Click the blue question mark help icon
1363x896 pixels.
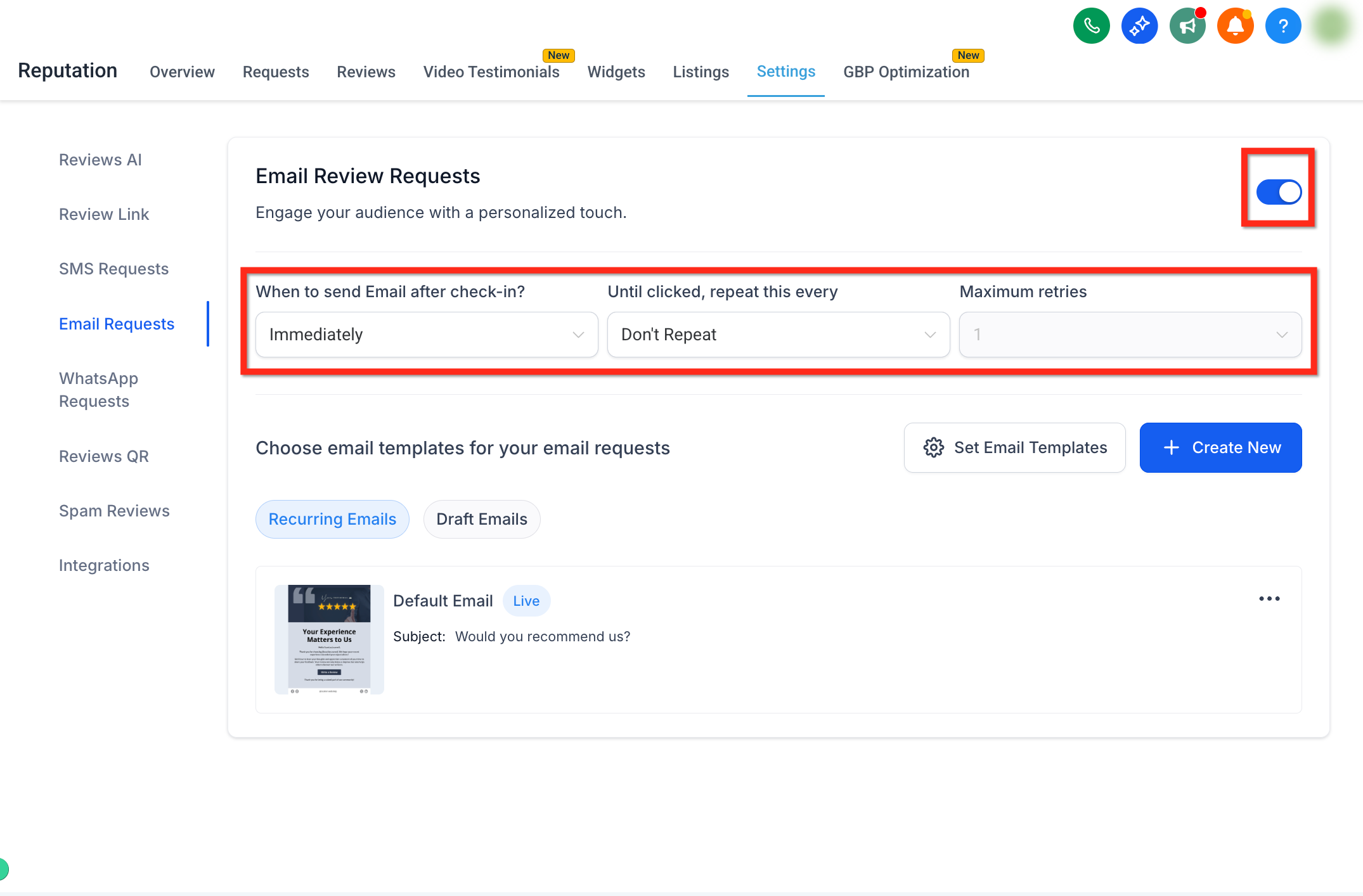[1283, 26]
